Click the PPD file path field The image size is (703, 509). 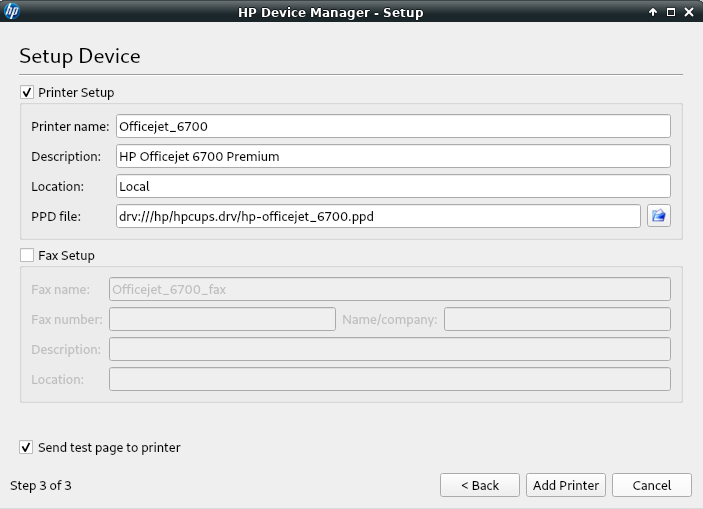click(377, 216)
